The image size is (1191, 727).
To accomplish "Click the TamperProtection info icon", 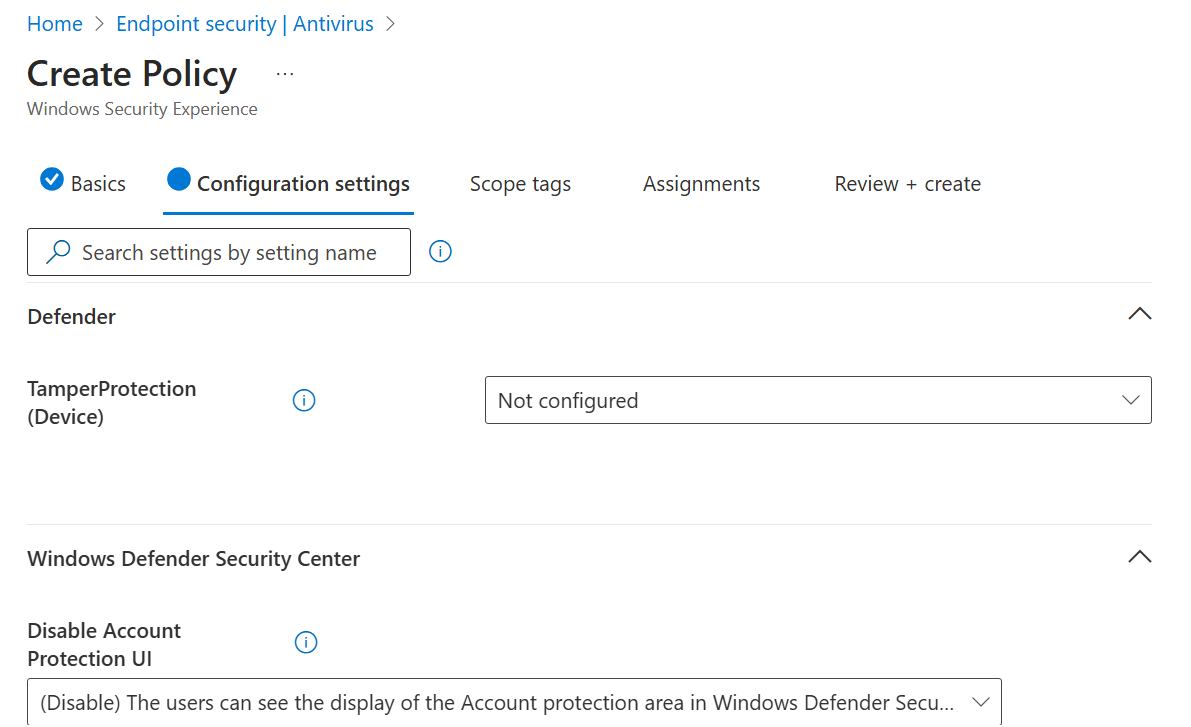I will 304,400.
